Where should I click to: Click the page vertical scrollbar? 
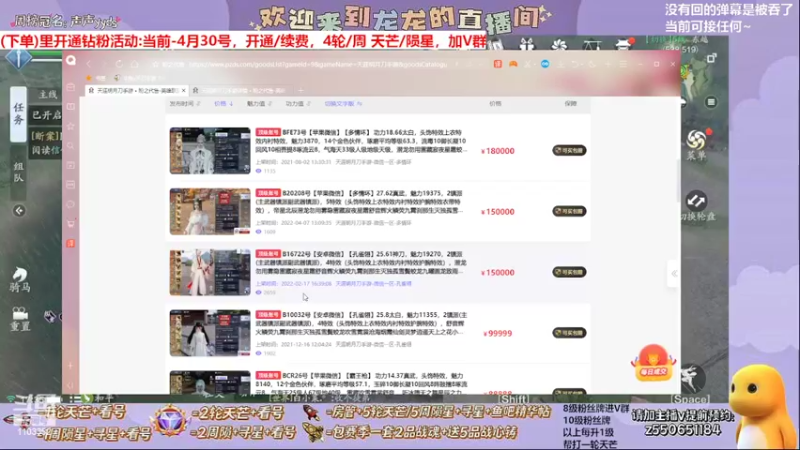678,180
